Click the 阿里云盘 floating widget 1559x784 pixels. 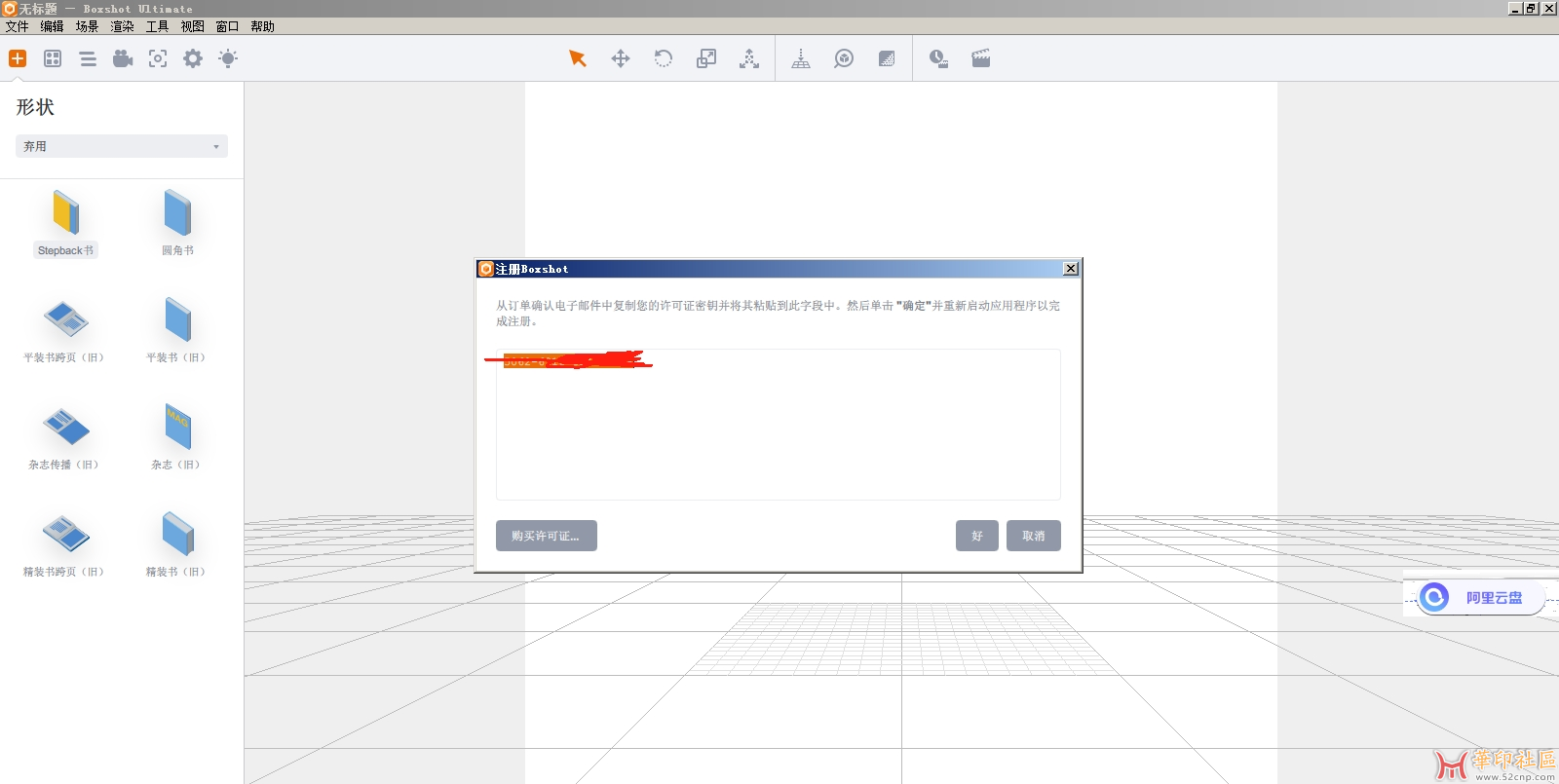[x=1480, y=597]
